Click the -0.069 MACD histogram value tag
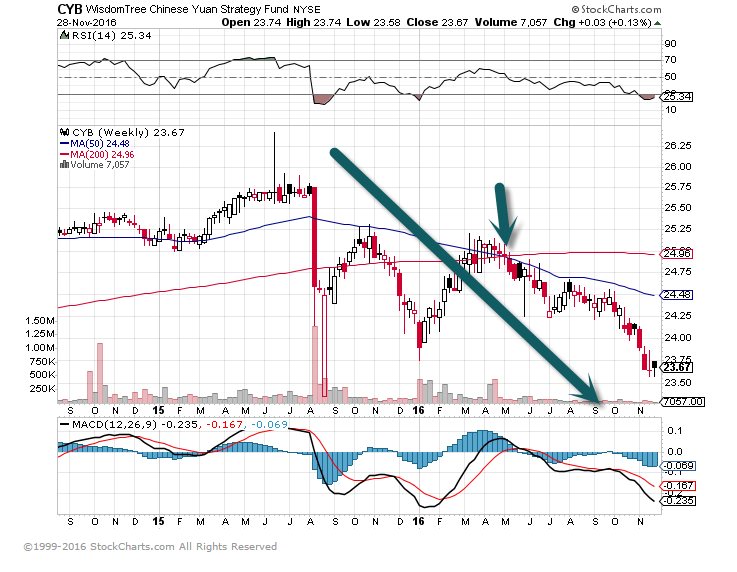This screenshot has height=572, width=737. (x=678, y=466)
